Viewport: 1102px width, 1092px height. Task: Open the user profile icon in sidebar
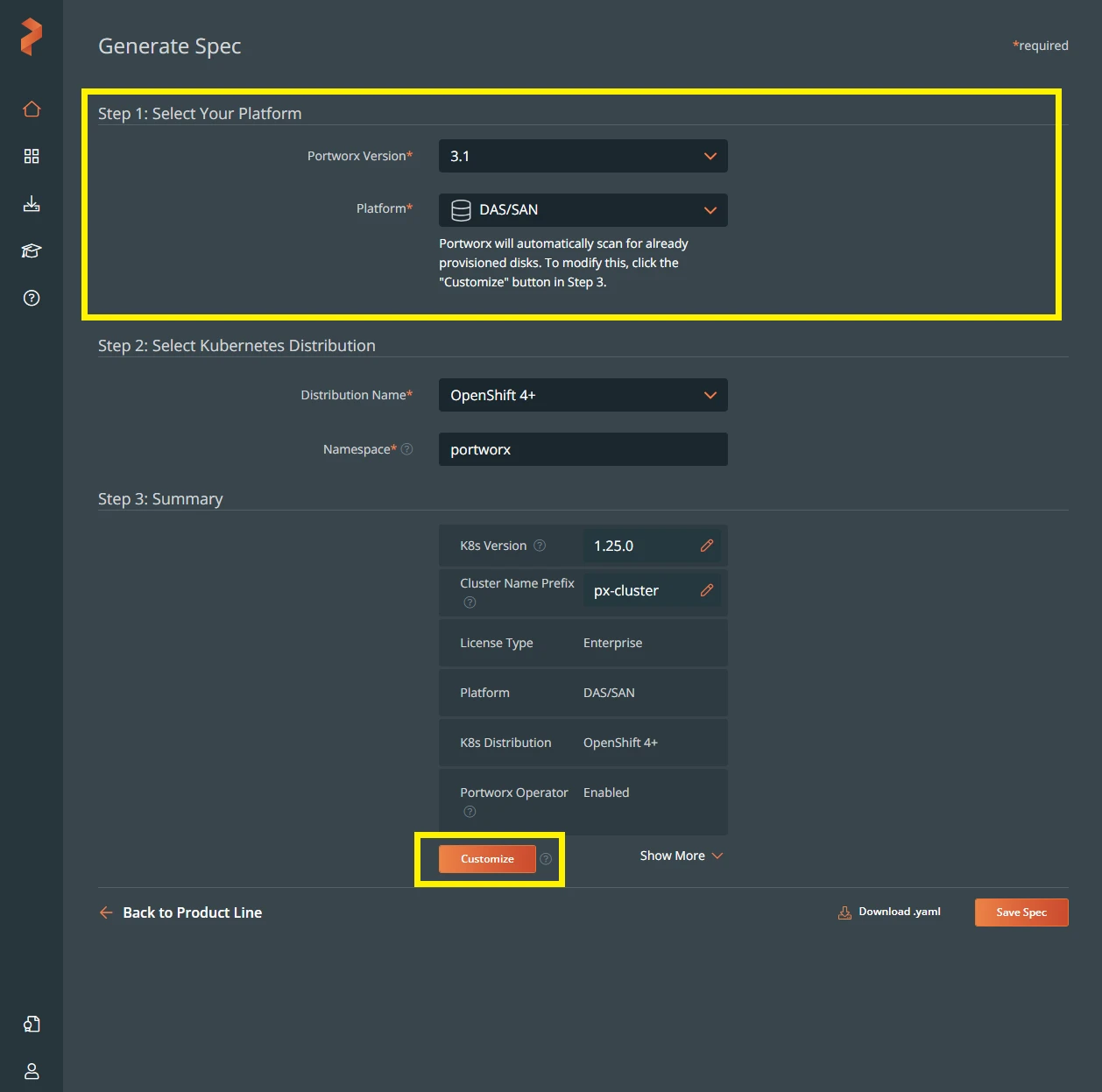(x=32, y=1071)
